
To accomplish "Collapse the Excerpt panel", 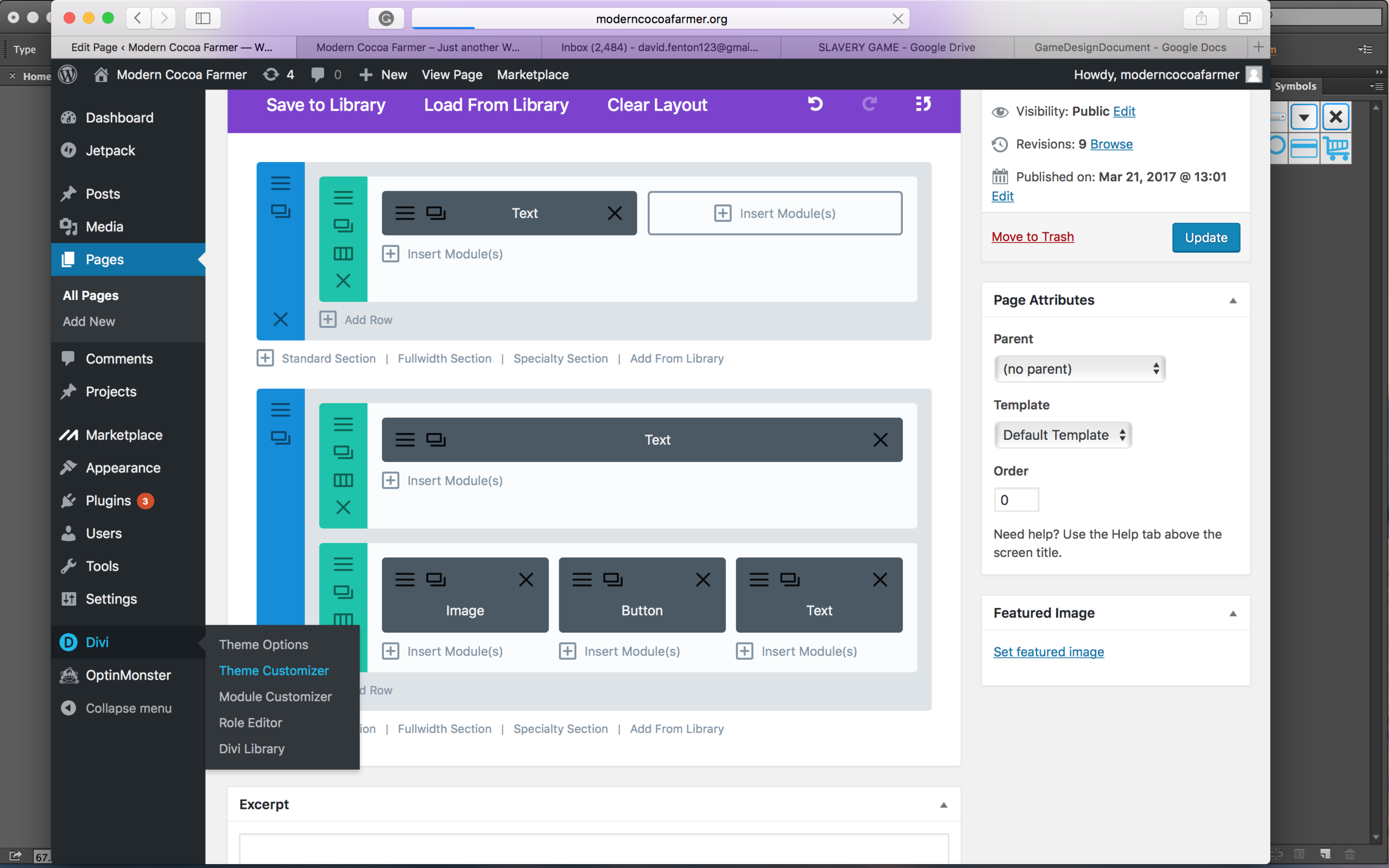I will [x=943, y=805].
